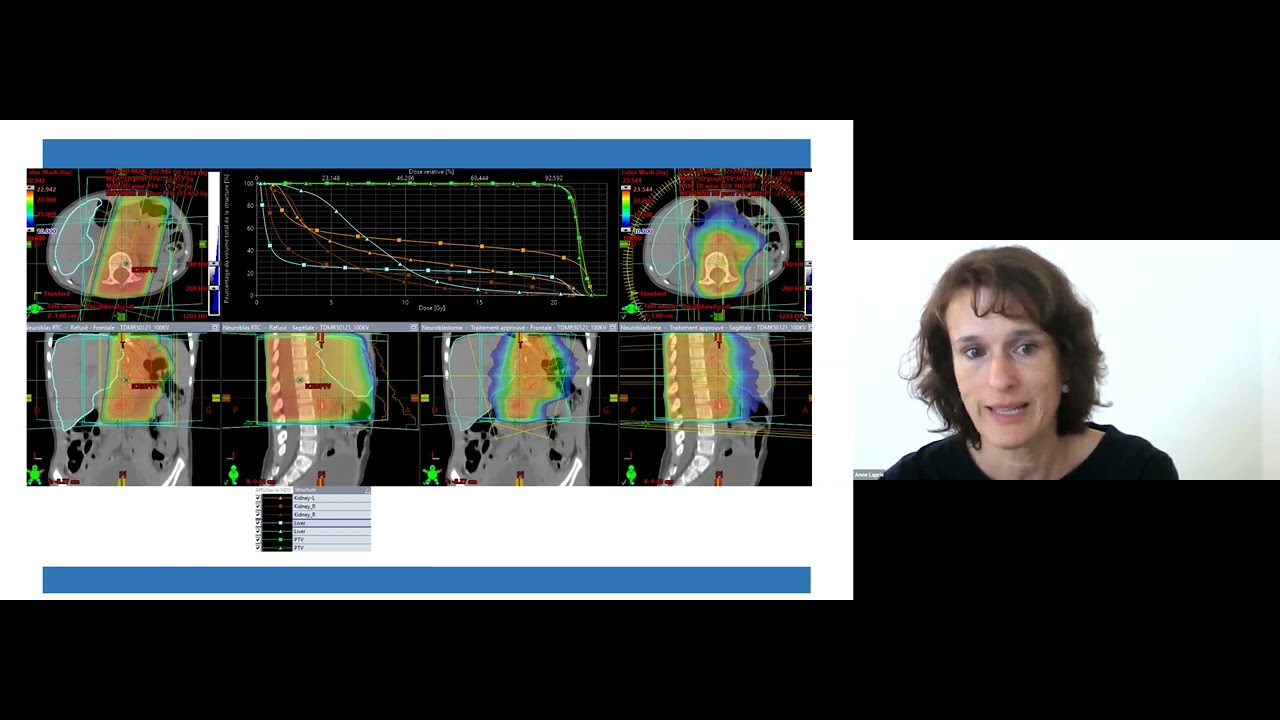The image size is (1280, 720).
Task: Click lower color wash handle in approved view
Action: (626, 229)
